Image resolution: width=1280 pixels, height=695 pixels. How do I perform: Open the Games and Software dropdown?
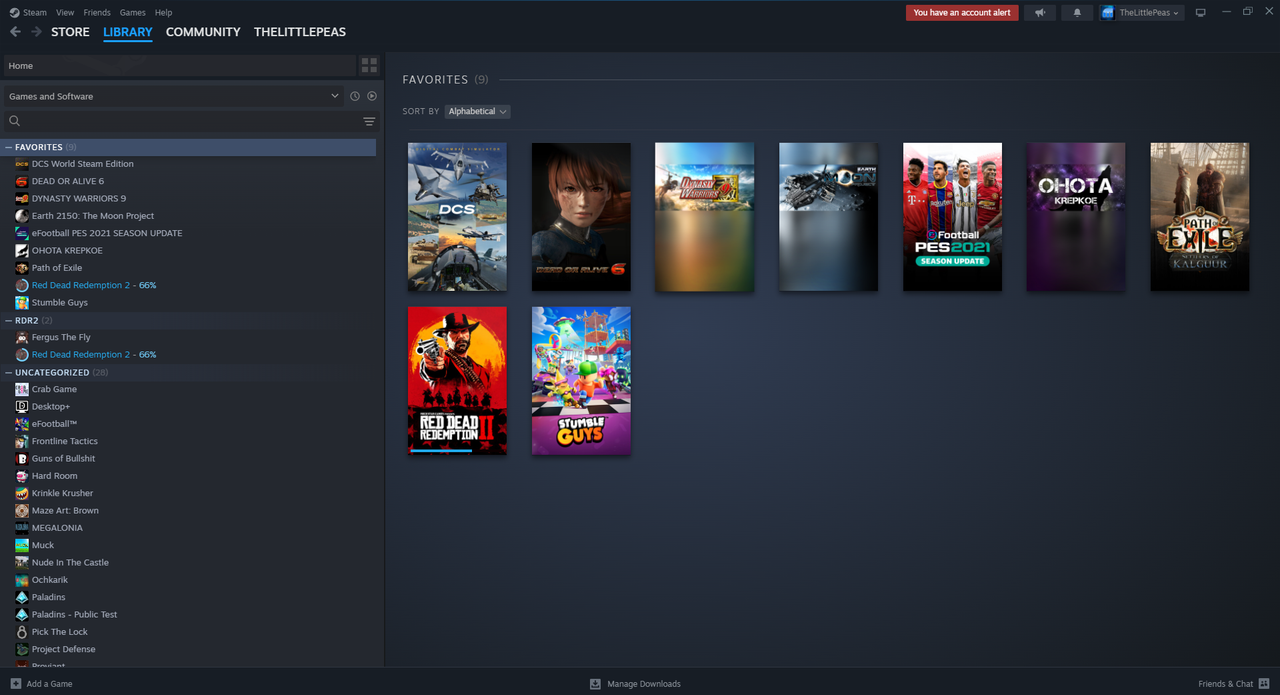click(x=173, y=96)
